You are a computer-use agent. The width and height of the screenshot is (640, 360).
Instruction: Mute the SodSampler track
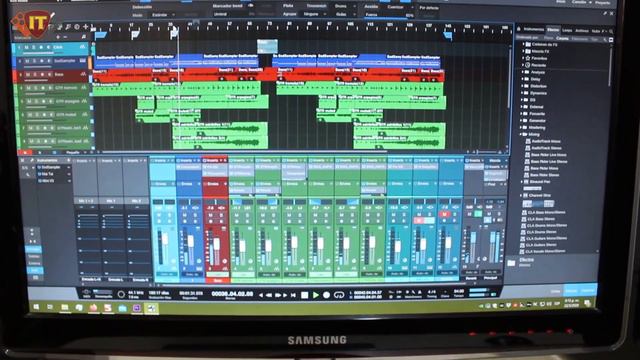27,61
